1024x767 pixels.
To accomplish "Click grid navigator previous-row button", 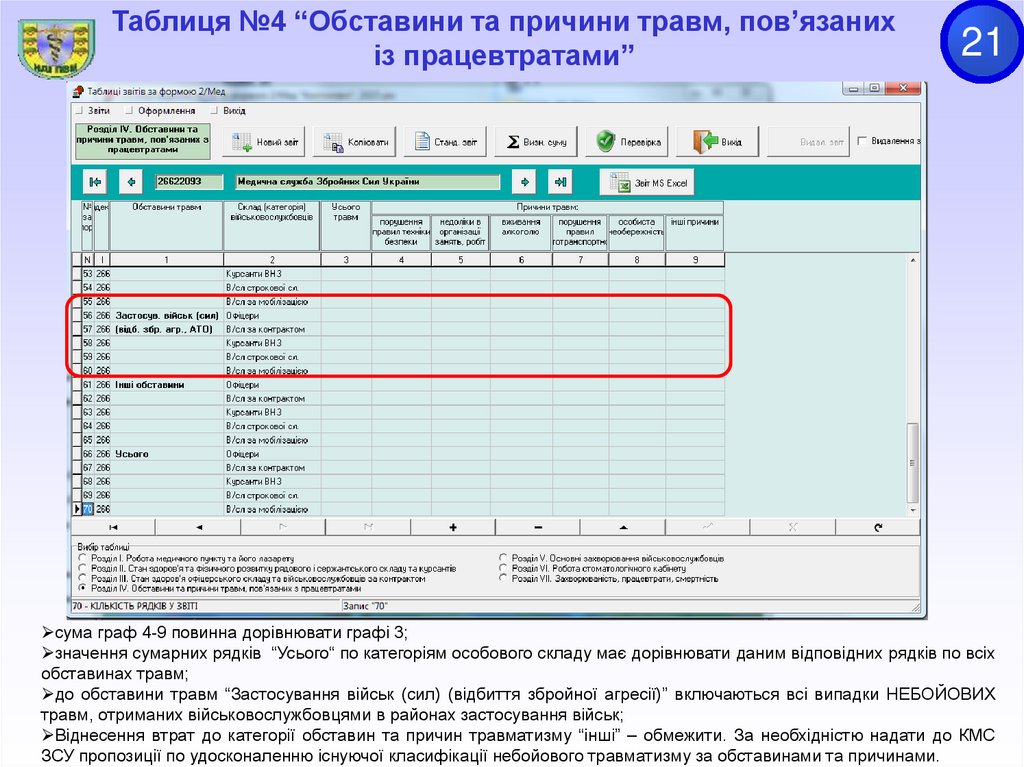I will 199,527.
